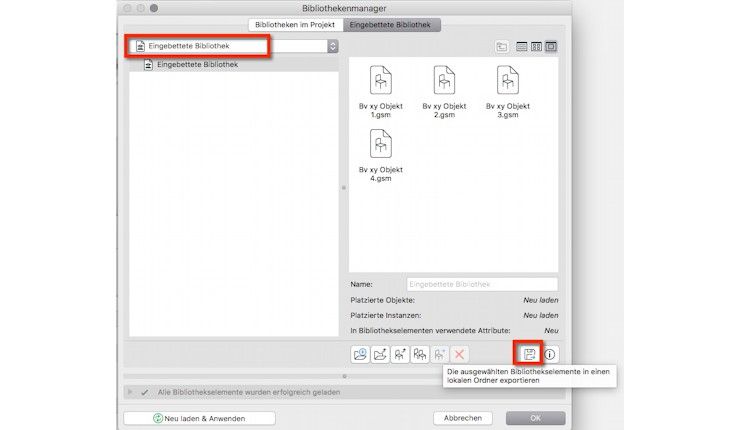The height and width of the screenshot is (430, 740).
Task: Click the Platzierte Instanzen label
Action: coord(386,315)
